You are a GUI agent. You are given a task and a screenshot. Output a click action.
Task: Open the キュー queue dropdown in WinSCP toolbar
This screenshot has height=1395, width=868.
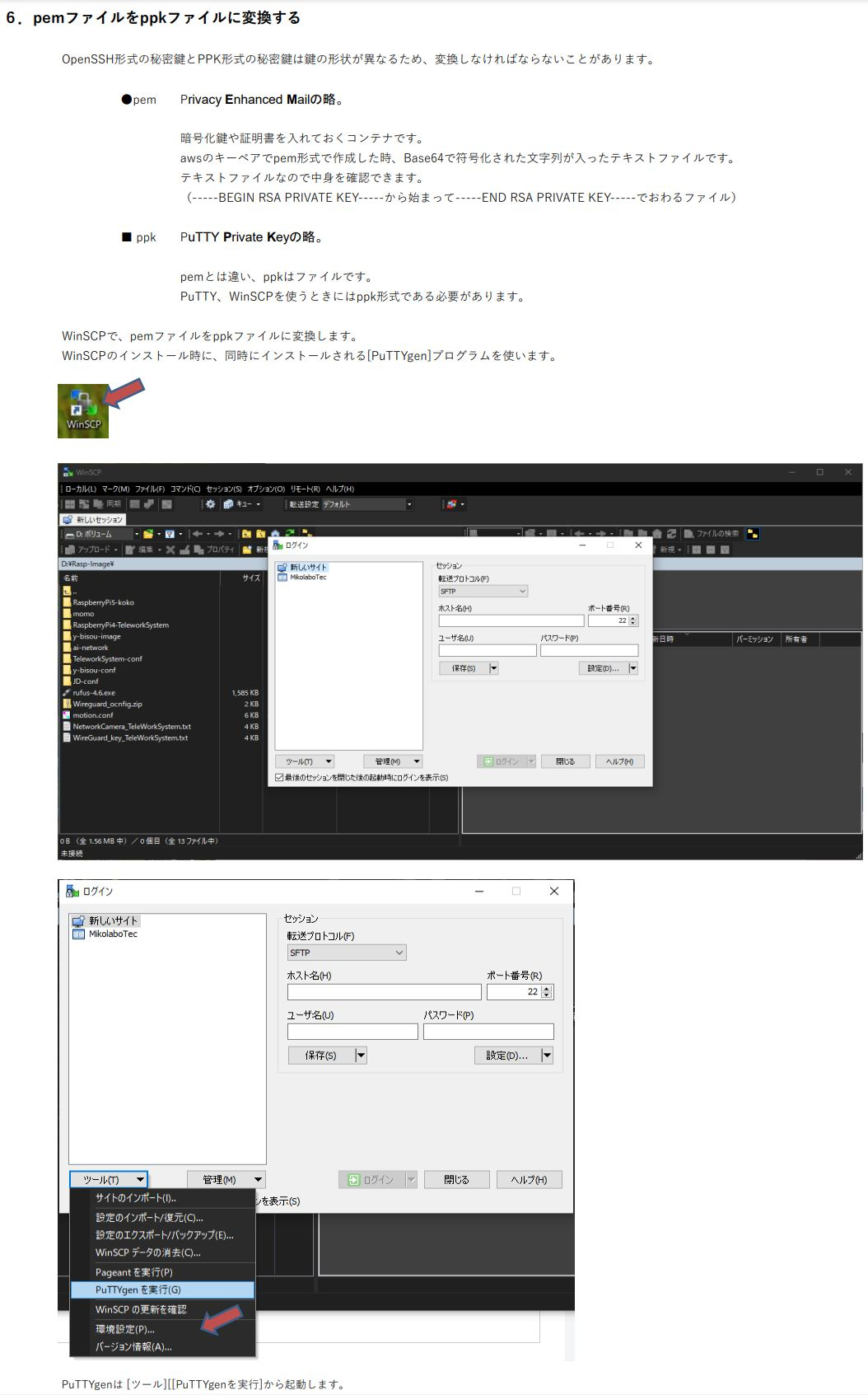(x=242, y=504)
